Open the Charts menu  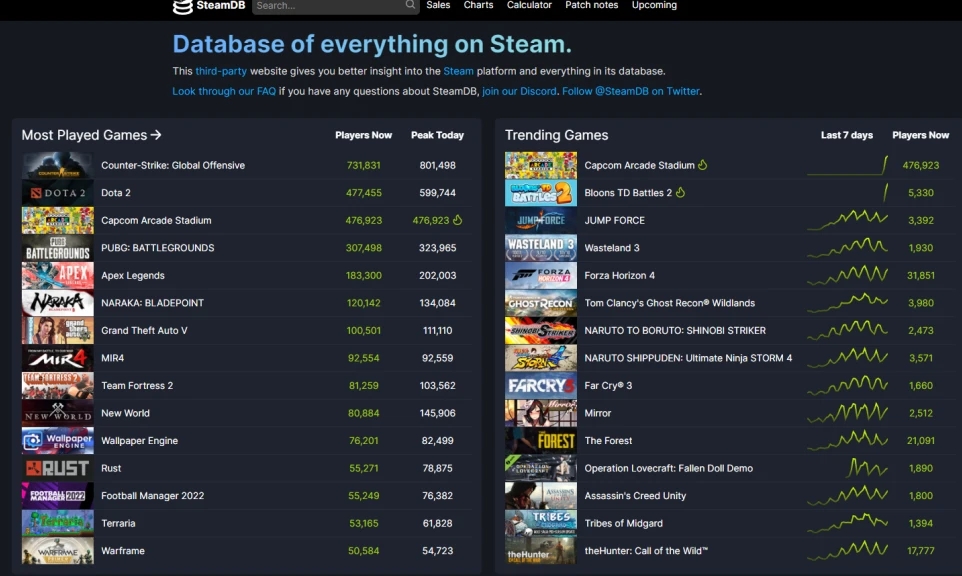pos(479,5)
